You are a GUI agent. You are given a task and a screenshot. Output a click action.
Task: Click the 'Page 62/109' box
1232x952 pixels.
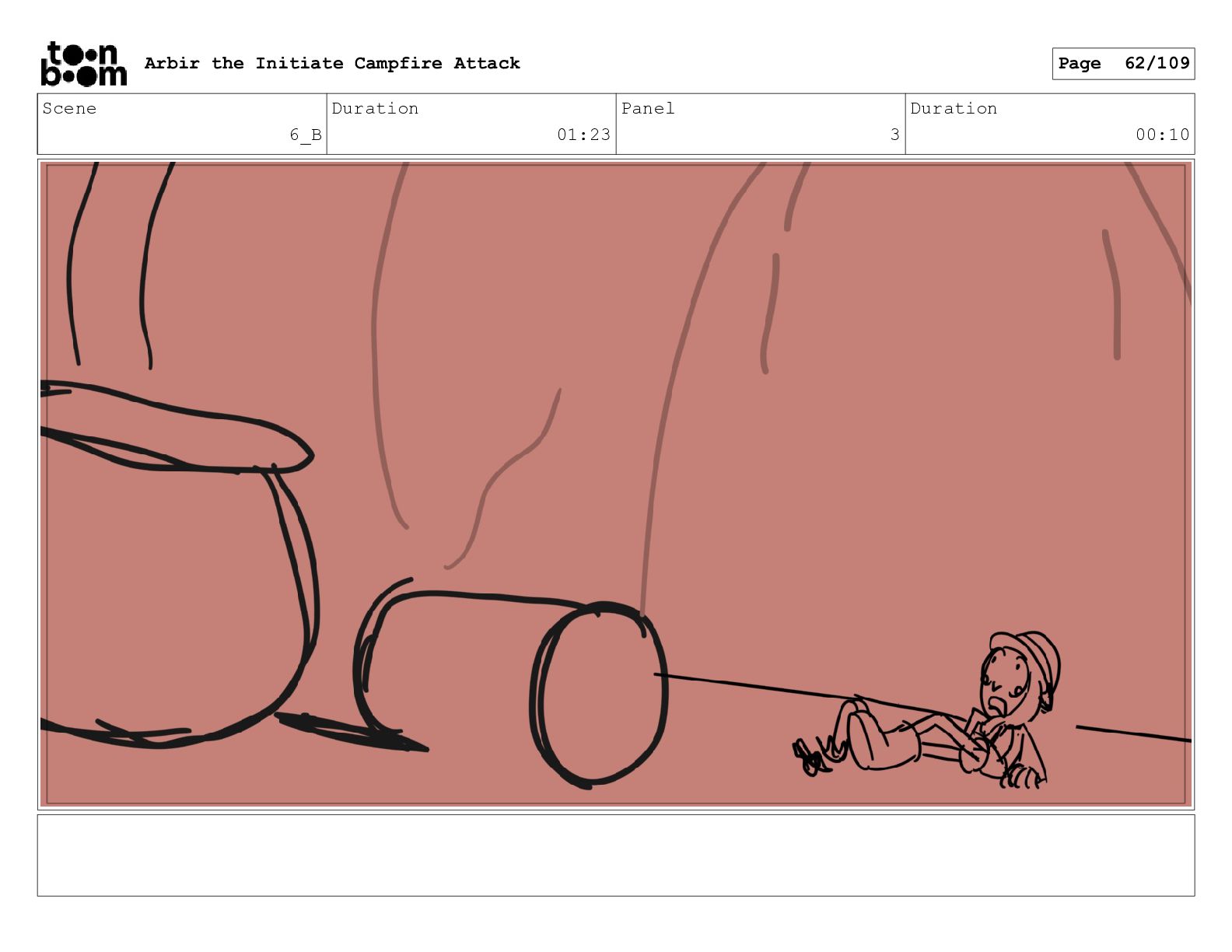pyautogui.click(x=1123, y=64)
